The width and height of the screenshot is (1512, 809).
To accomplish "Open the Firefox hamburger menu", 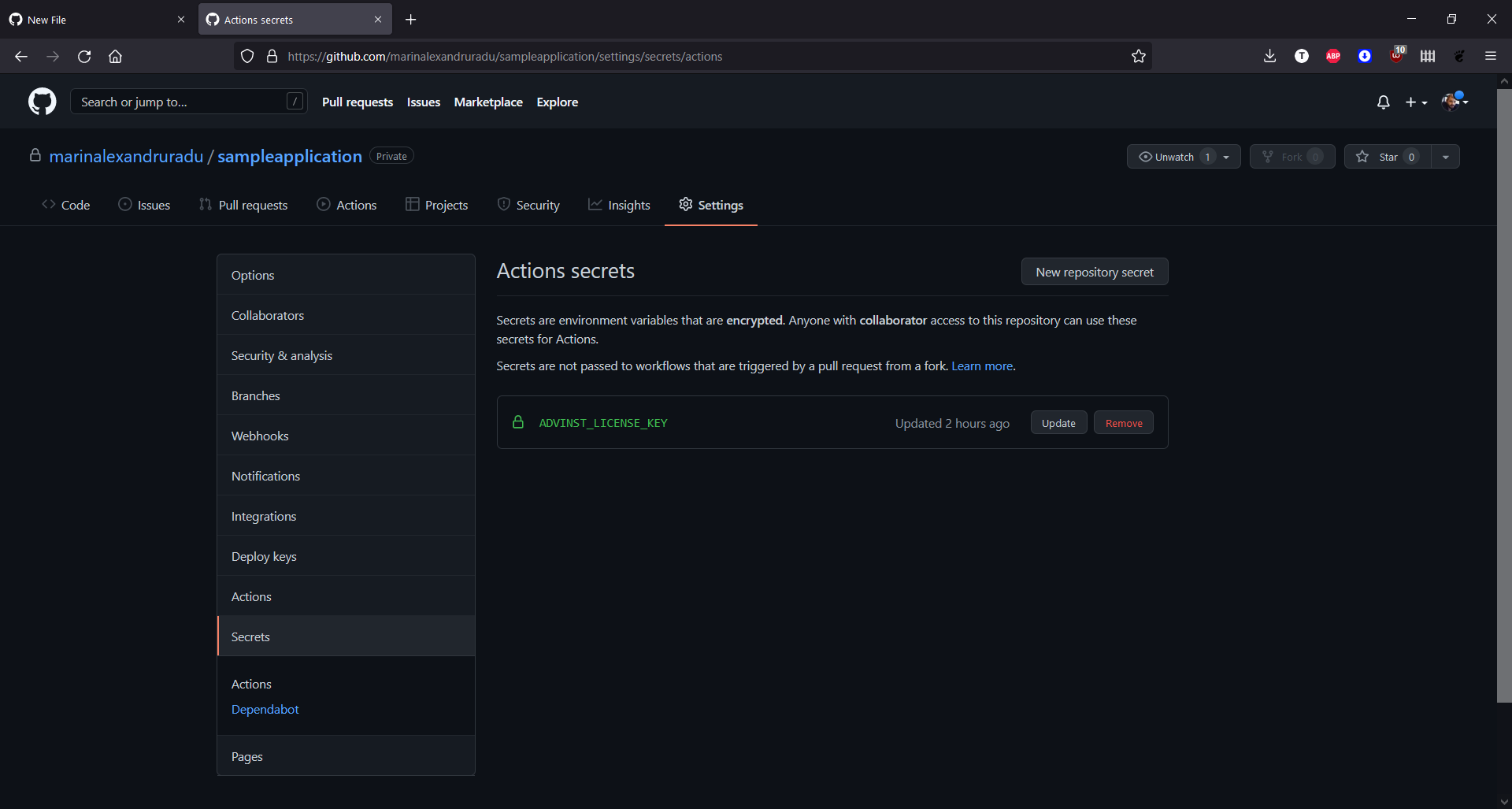I will 1491,56.
